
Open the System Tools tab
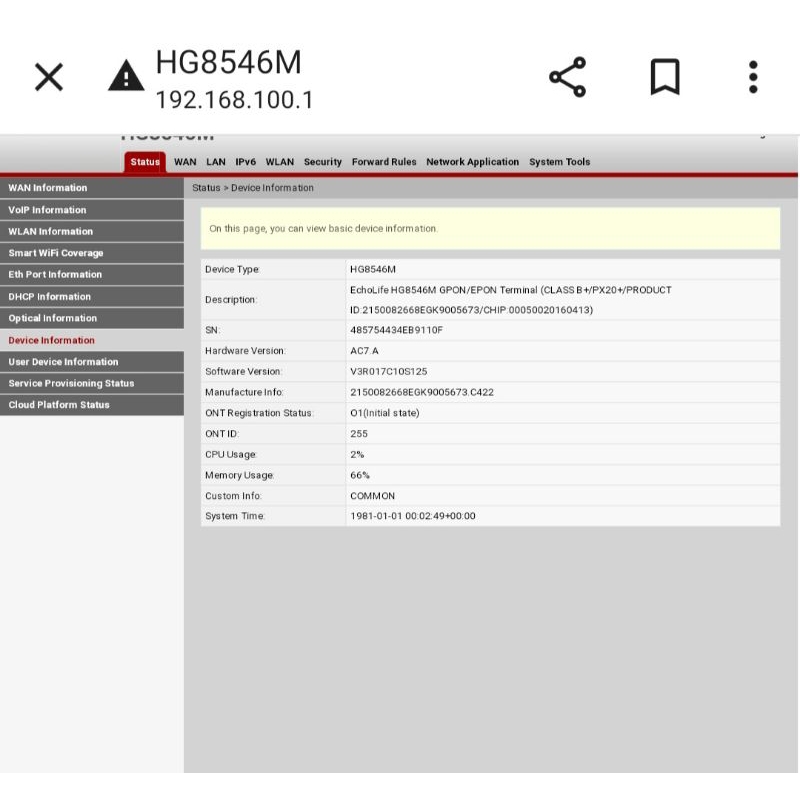click(x=559, y=162)
